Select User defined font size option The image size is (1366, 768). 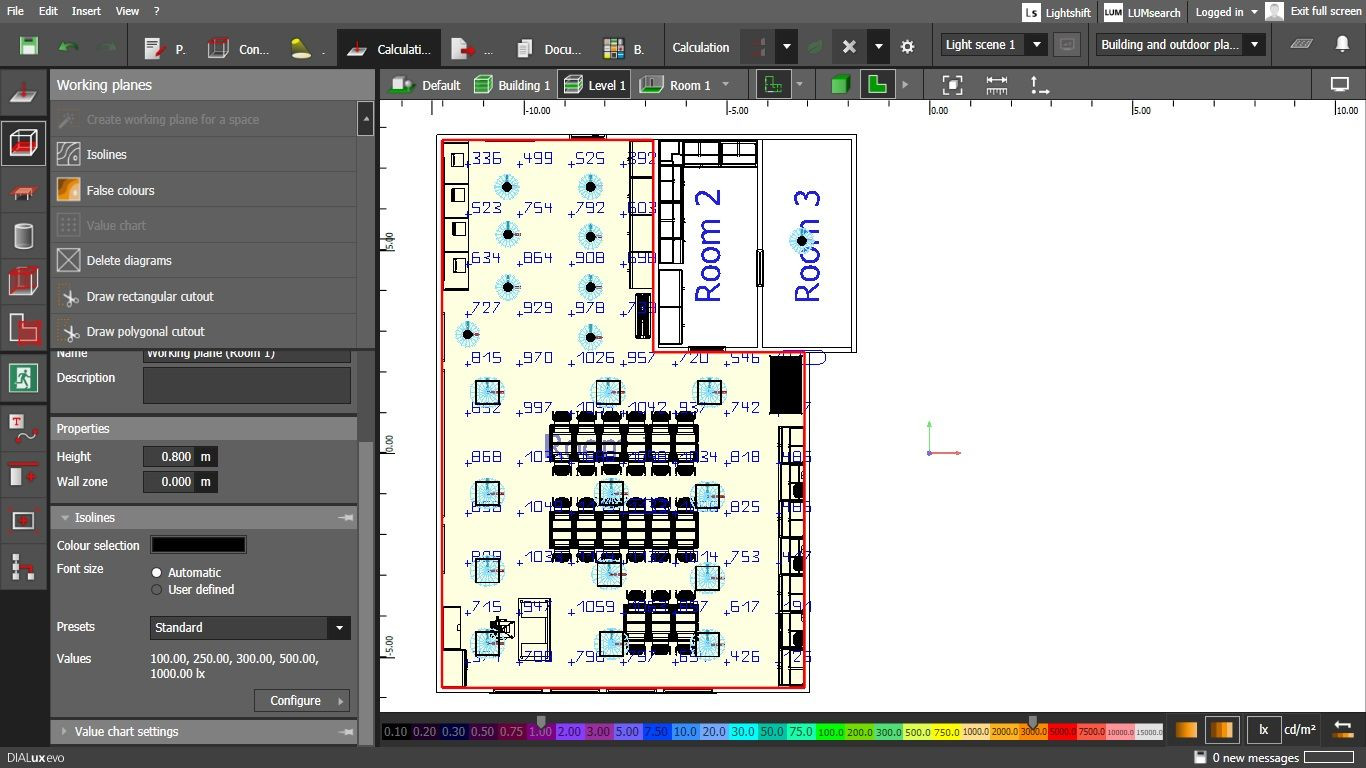(x=157, y=590)
